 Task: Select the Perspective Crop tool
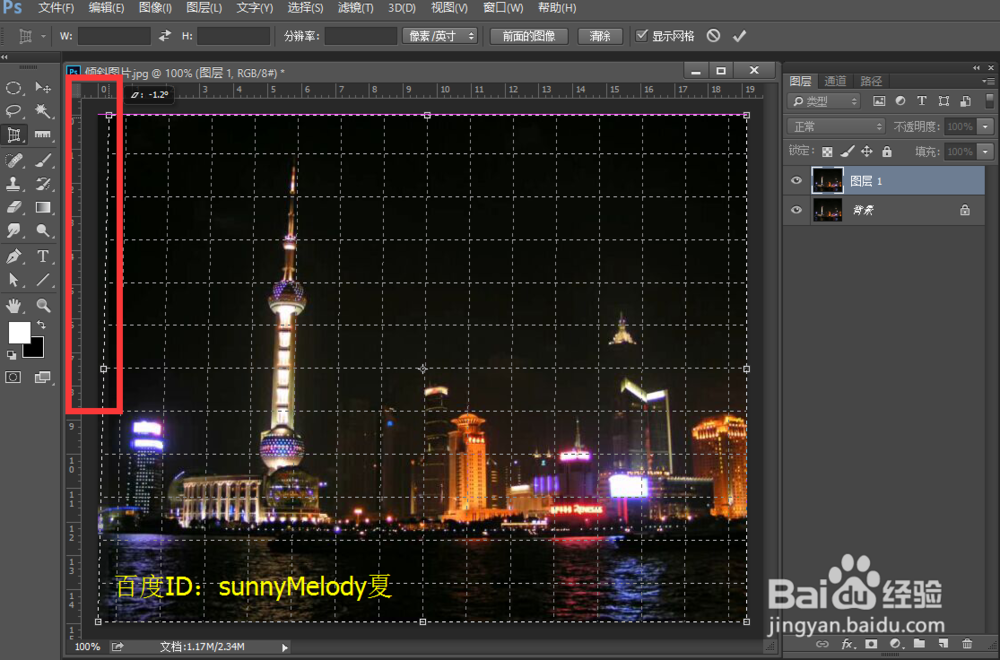coord(13,135)
